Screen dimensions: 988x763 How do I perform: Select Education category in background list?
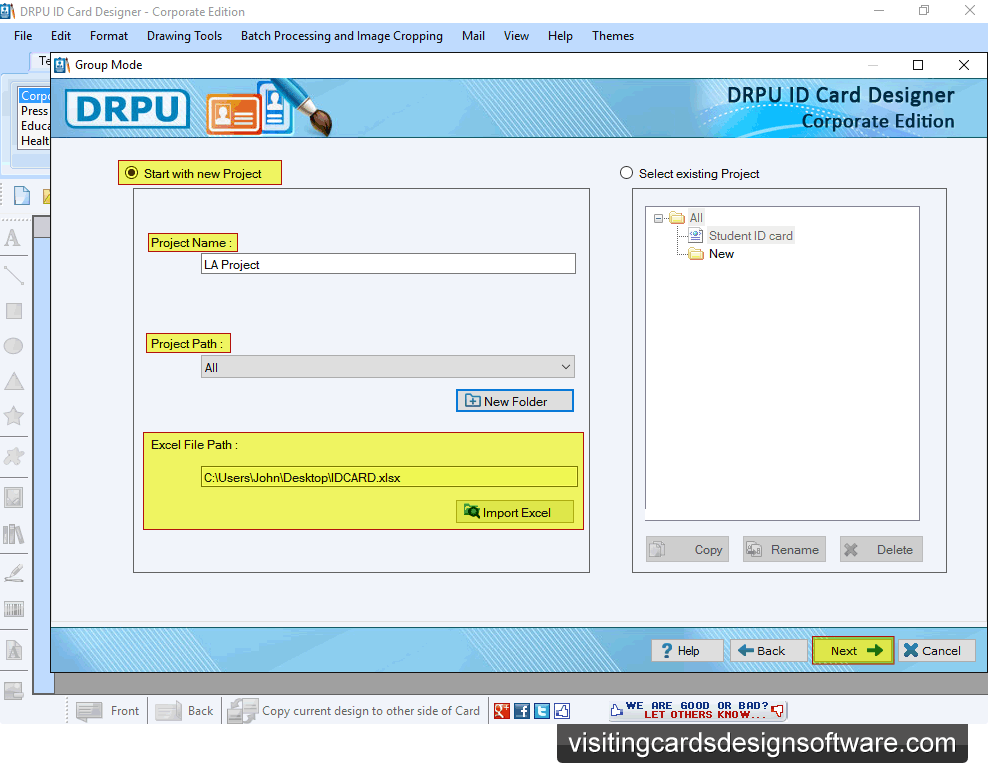tap(34, 126)
